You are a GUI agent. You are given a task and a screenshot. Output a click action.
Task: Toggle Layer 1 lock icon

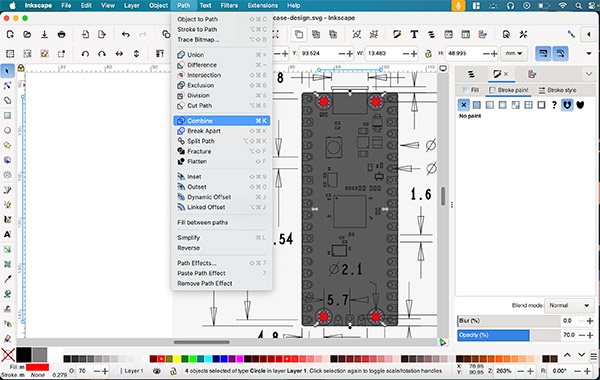tap(173, 371)
